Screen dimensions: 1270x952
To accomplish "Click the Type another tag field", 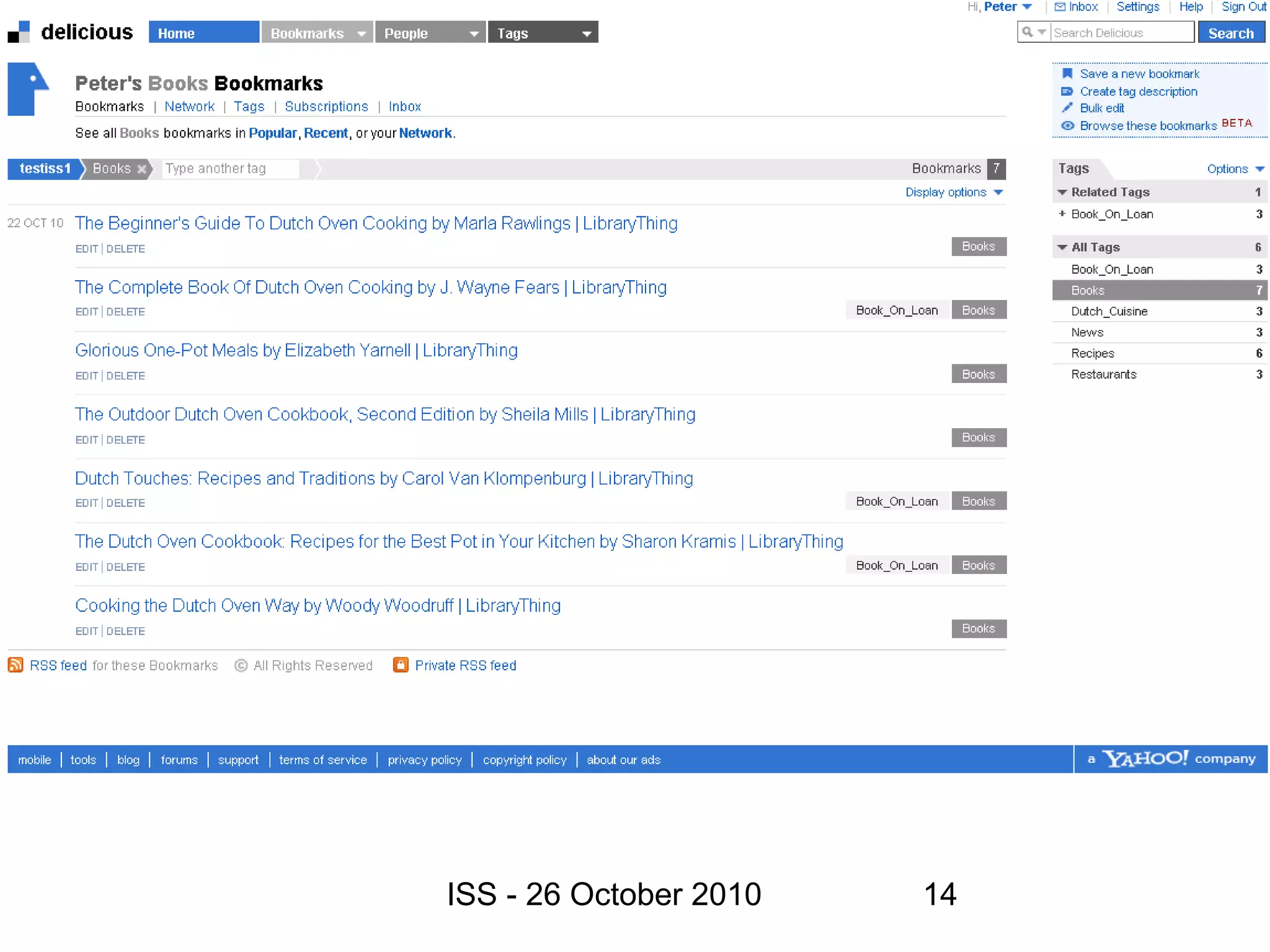I will 230,169.
